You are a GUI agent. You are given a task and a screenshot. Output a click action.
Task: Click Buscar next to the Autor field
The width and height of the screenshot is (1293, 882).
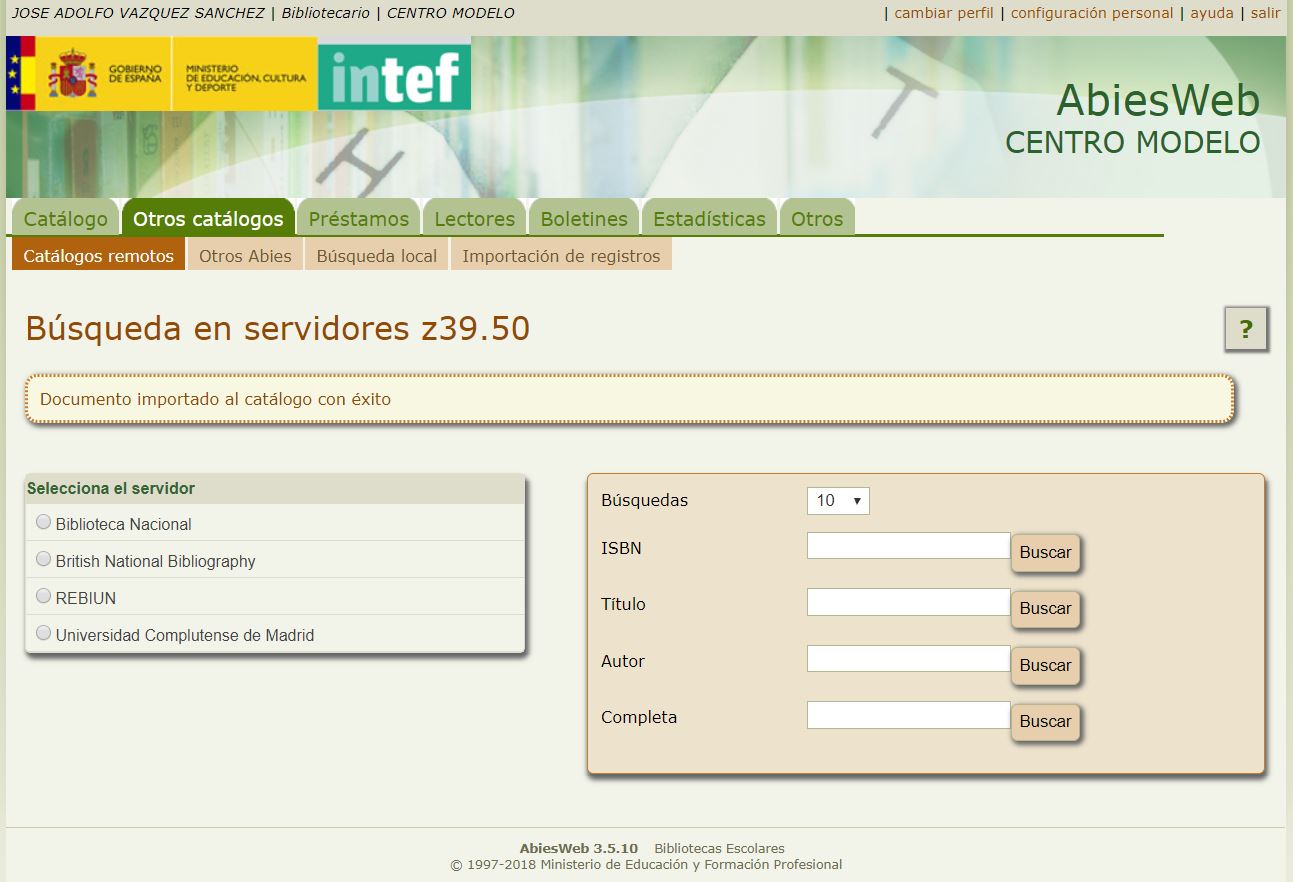coord(1046,665)
